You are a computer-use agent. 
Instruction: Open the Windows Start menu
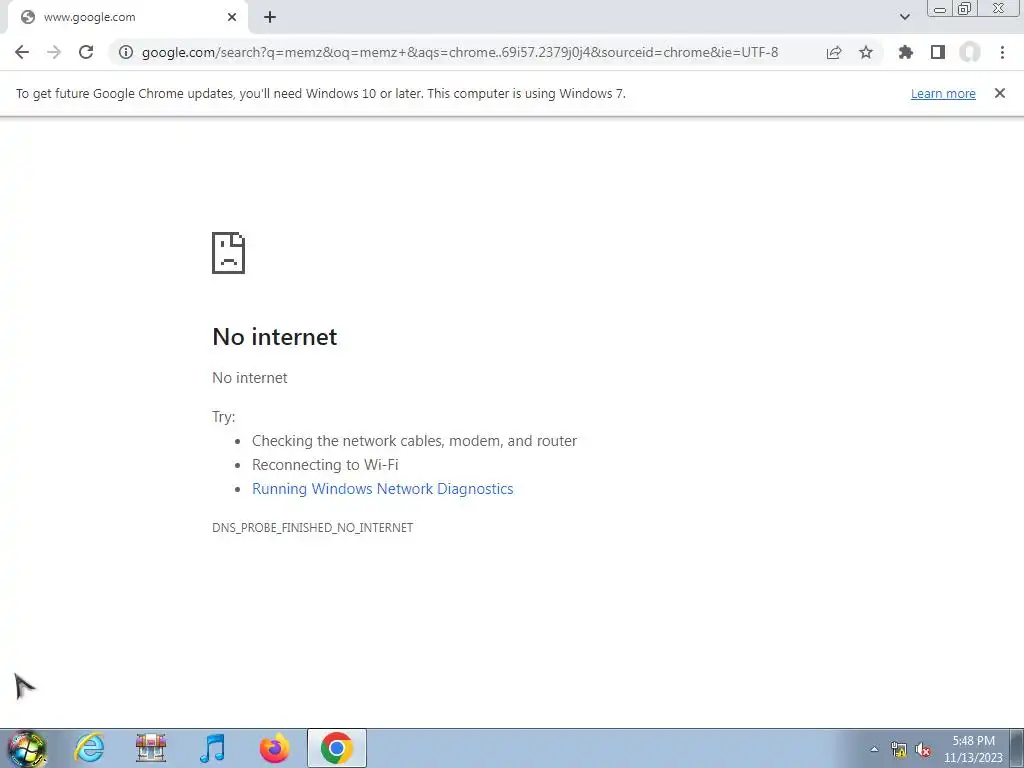[27, 748]
